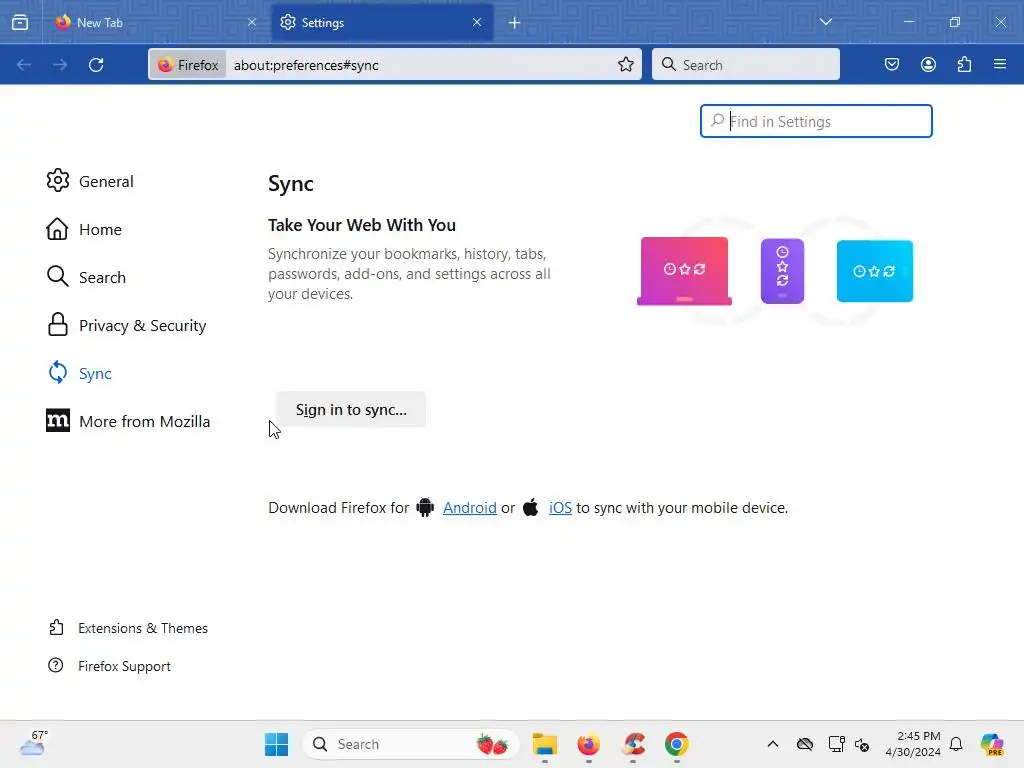Open the Firefox account icon
Screen dimensions: 1024x768
tap(928, 65)
